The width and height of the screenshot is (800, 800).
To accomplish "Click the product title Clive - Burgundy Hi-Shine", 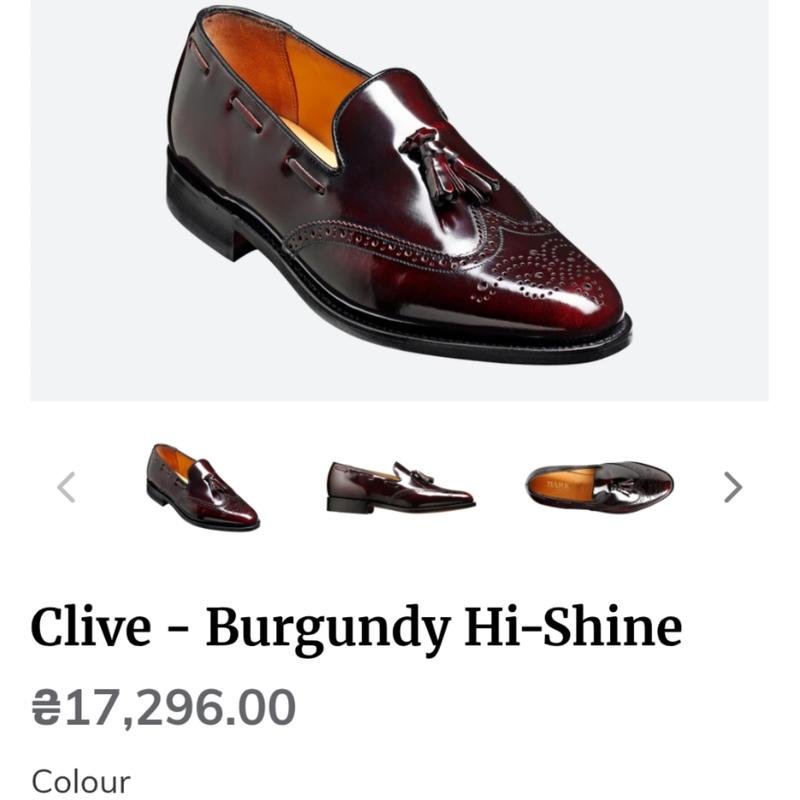I will click(x=356, y=629).
